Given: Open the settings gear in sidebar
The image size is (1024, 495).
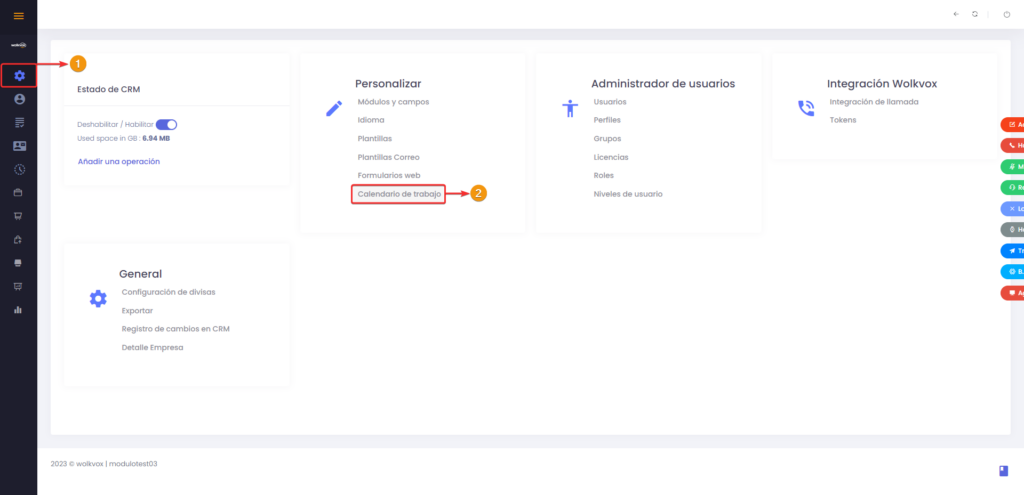Looking at the screenshot, I should tap(19, 76).
